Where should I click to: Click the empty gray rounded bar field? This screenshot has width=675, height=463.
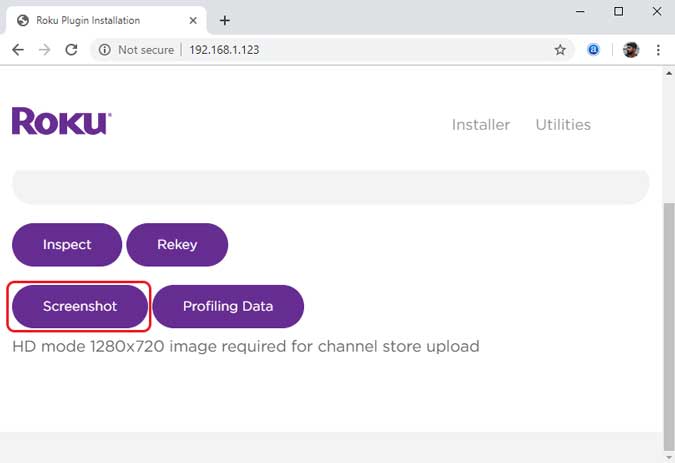click(x=331, y=187)
